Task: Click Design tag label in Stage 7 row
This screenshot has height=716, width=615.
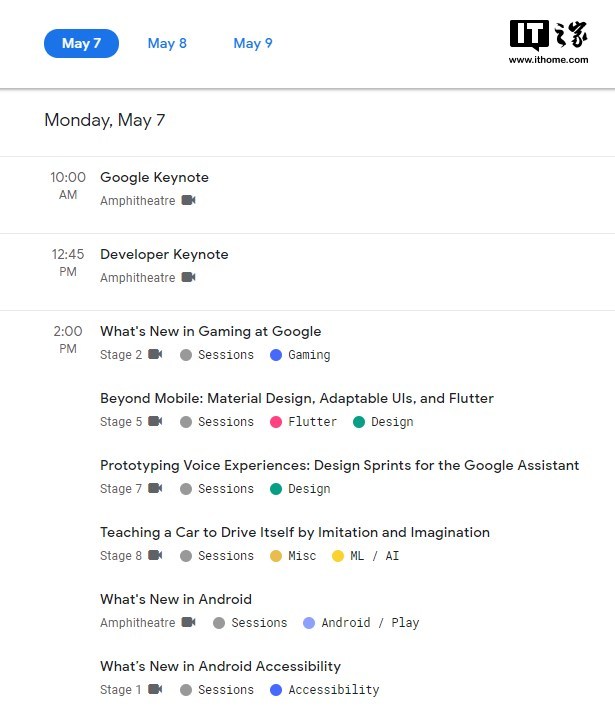Action: [309, 490]
